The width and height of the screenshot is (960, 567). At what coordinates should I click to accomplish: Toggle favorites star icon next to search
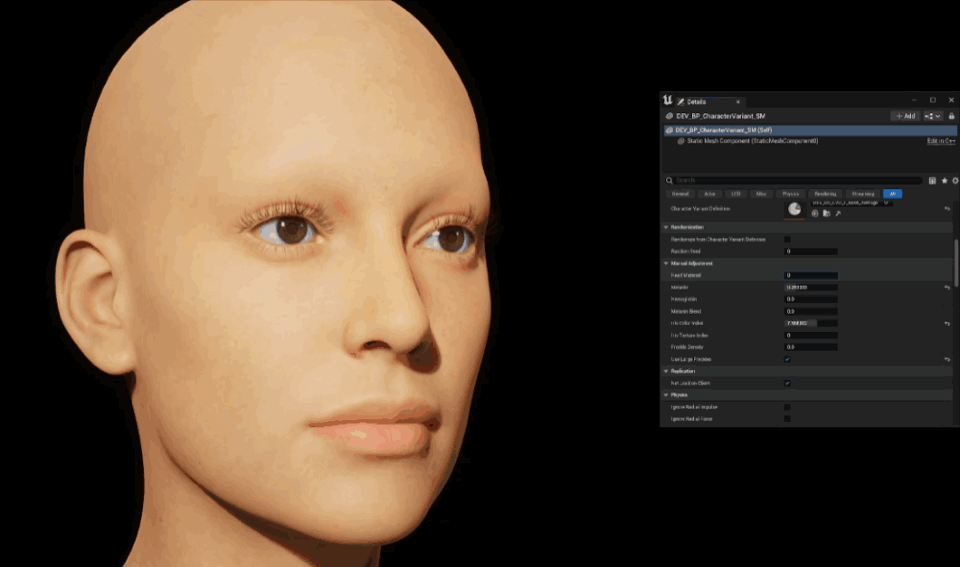(944, 181)
